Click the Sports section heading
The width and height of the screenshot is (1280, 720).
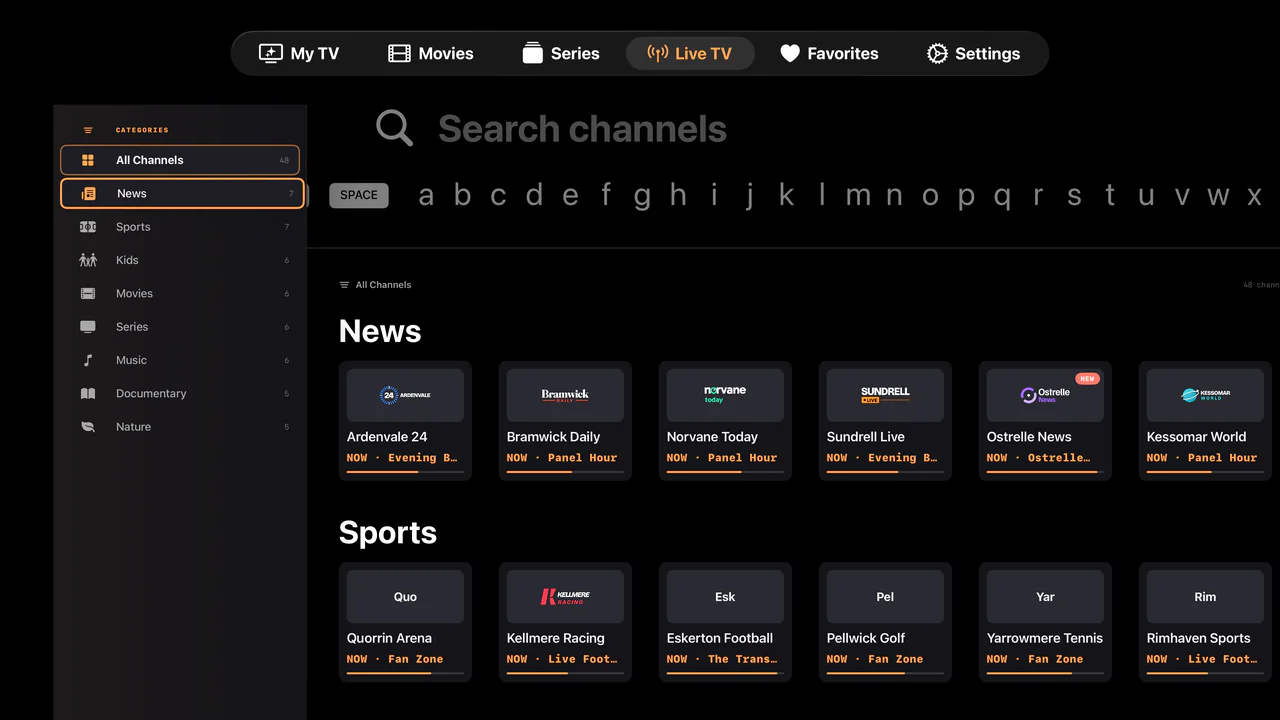point(388,532)
